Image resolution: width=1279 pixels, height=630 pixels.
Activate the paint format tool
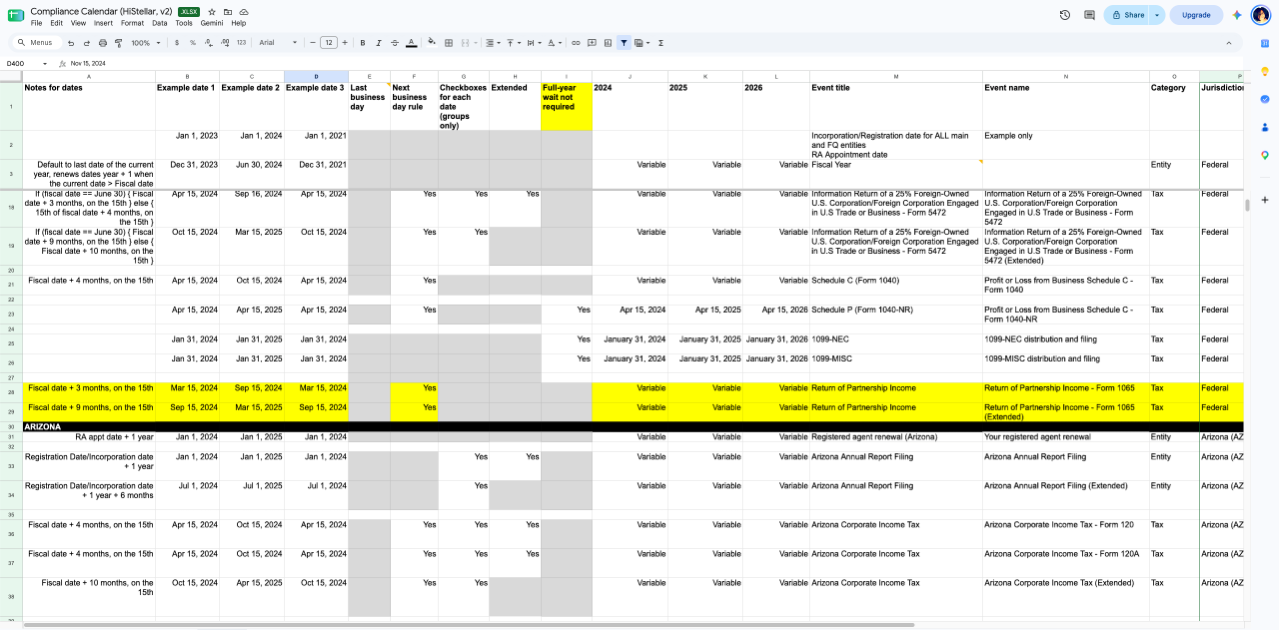pyautogui.click(x=118, y=43)
